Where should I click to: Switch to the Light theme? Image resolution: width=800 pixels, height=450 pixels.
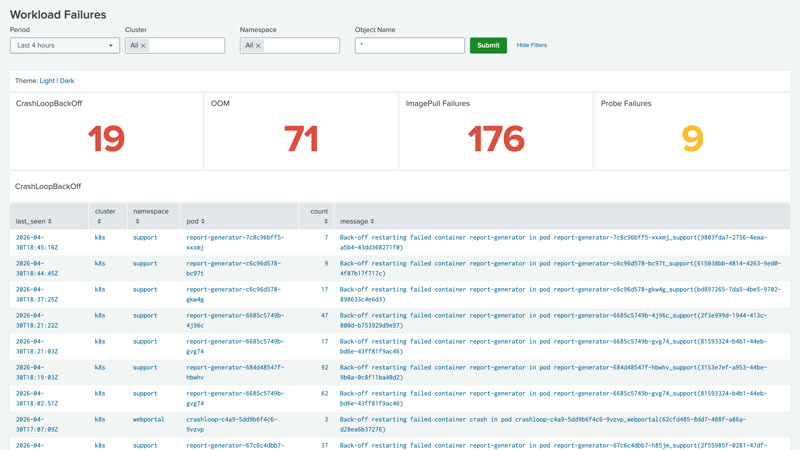tap(47, 81)
